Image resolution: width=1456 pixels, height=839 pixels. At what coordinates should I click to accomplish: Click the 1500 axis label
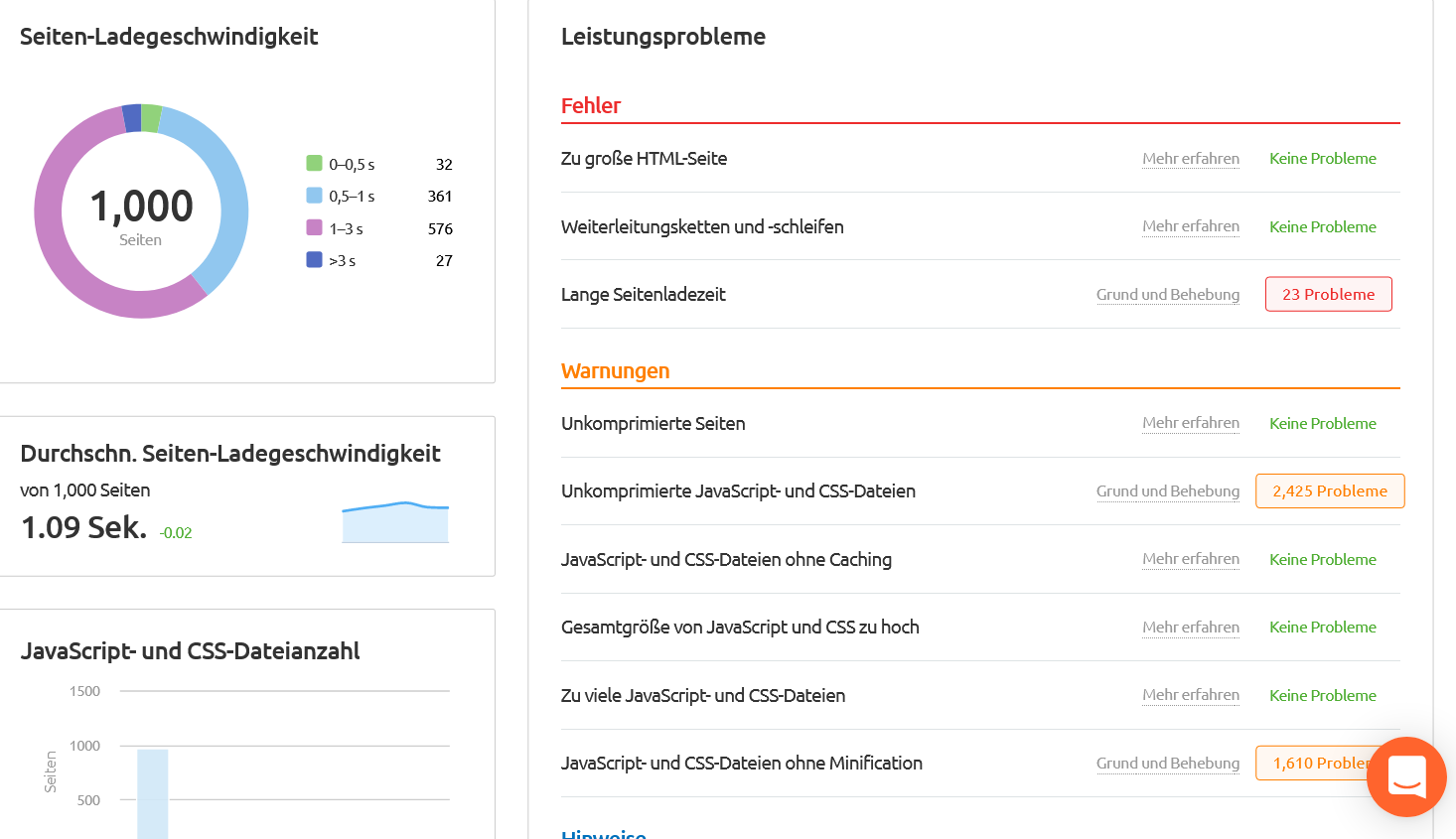[x=84, y=691]
